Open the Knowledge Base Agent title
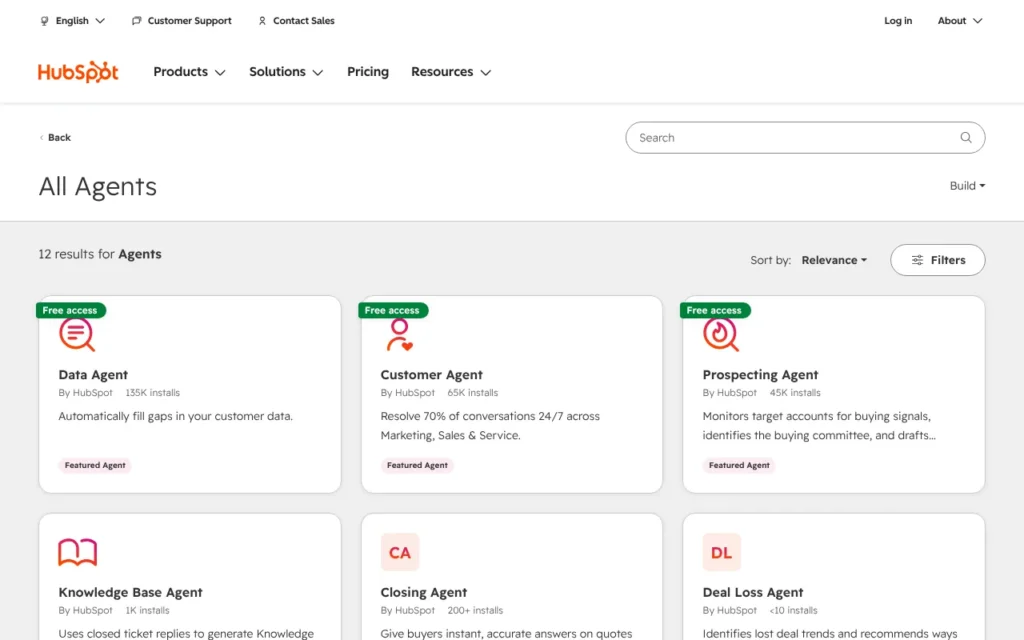 click(x=131, y=592)
